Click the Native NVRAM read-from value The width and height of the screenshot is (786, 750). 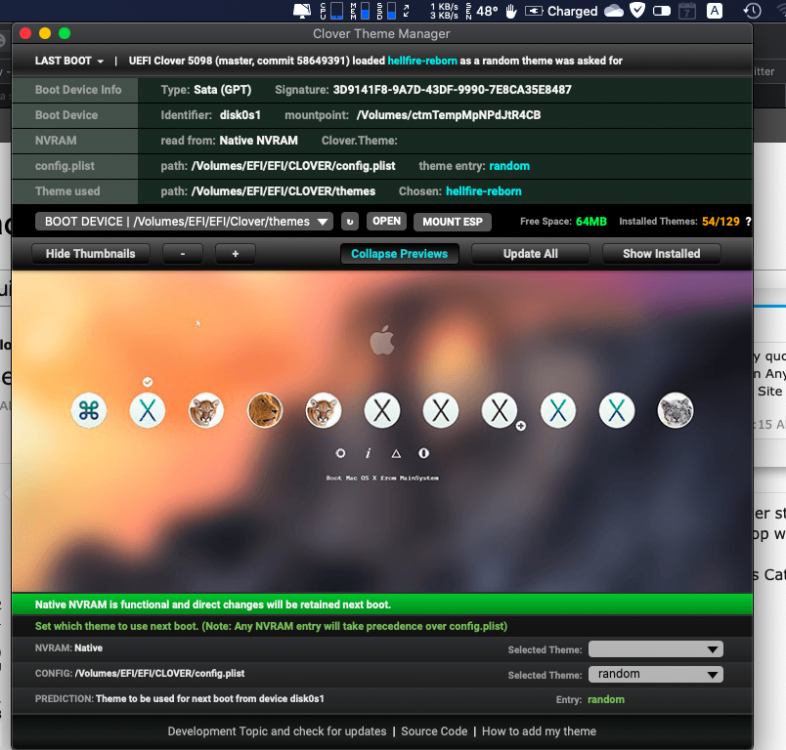pos(259,140)
